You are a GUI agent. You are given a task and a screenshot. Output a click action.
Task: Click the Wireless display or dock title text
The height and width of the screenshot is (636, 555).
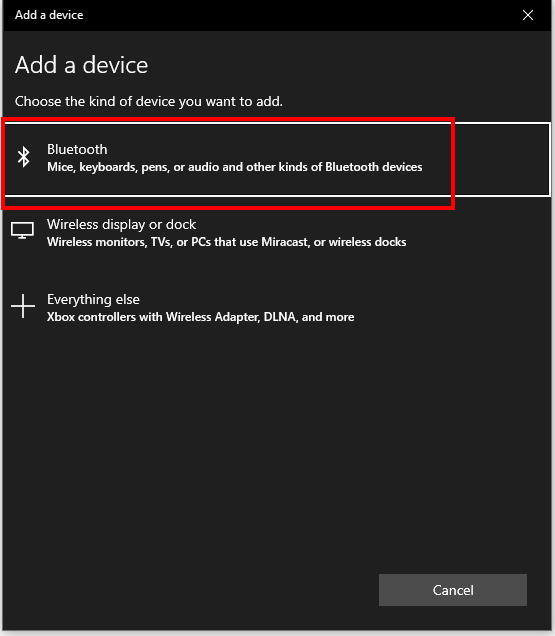click(x=121, y=224)
